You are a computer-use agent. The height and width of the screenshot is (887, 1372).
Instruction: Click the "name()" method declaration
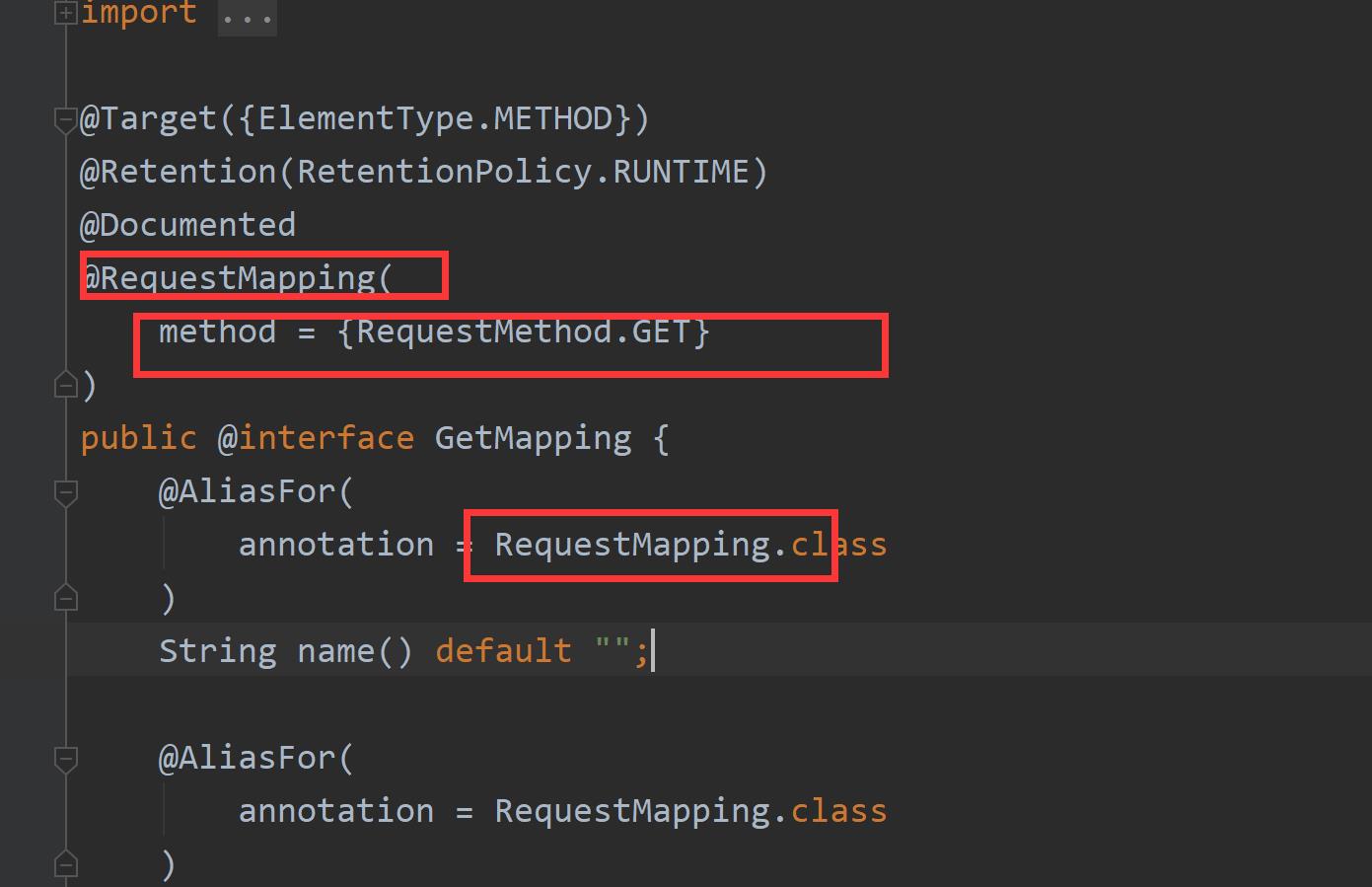tap(355, 651)
